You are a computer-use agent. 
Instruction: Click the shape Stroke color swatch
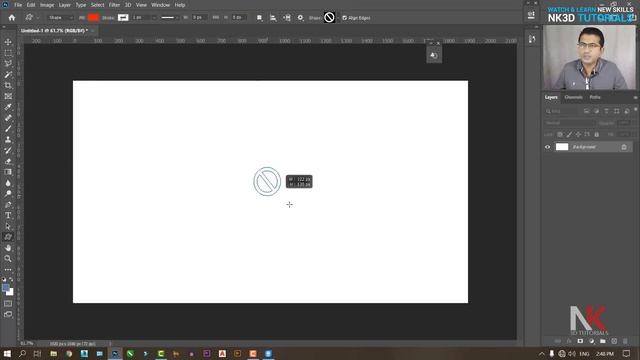[x=123, y=18]
